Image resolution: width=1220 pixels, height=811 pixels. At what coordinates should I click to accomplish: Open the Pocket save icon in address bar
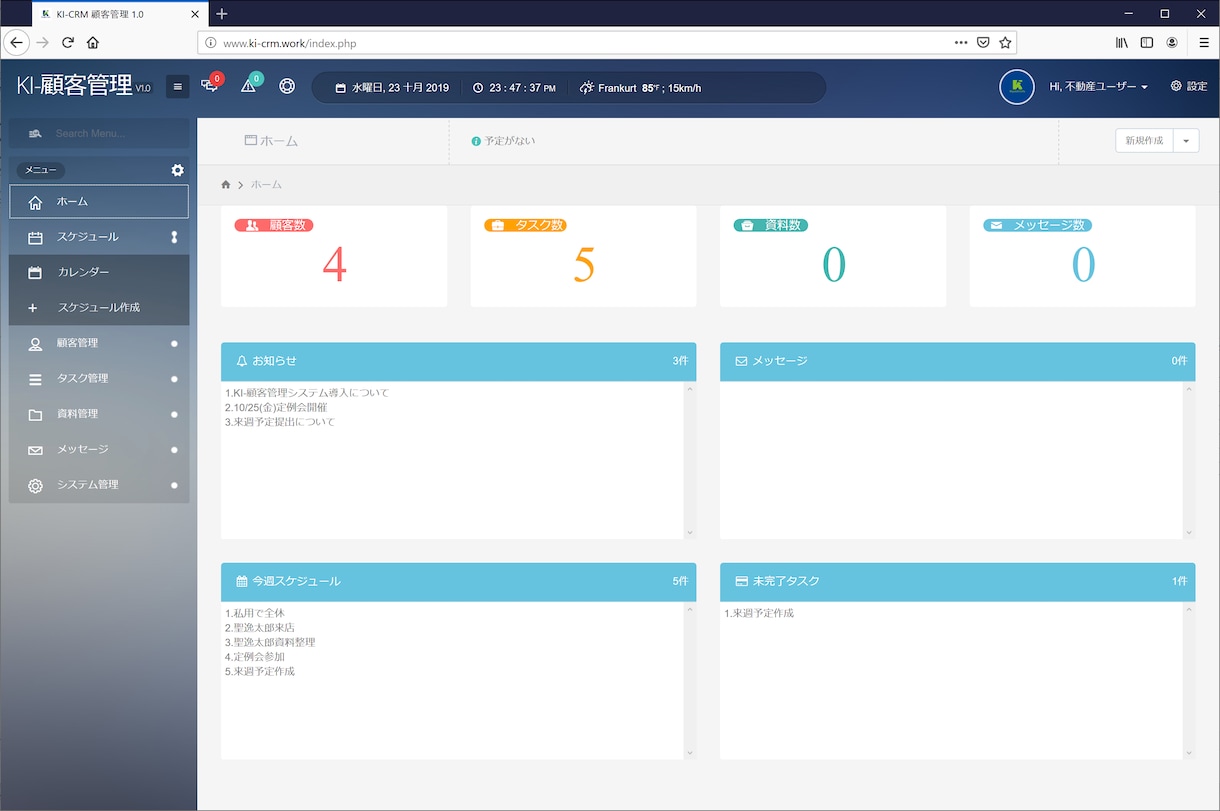pyautogui.click(x=983, y=43)
